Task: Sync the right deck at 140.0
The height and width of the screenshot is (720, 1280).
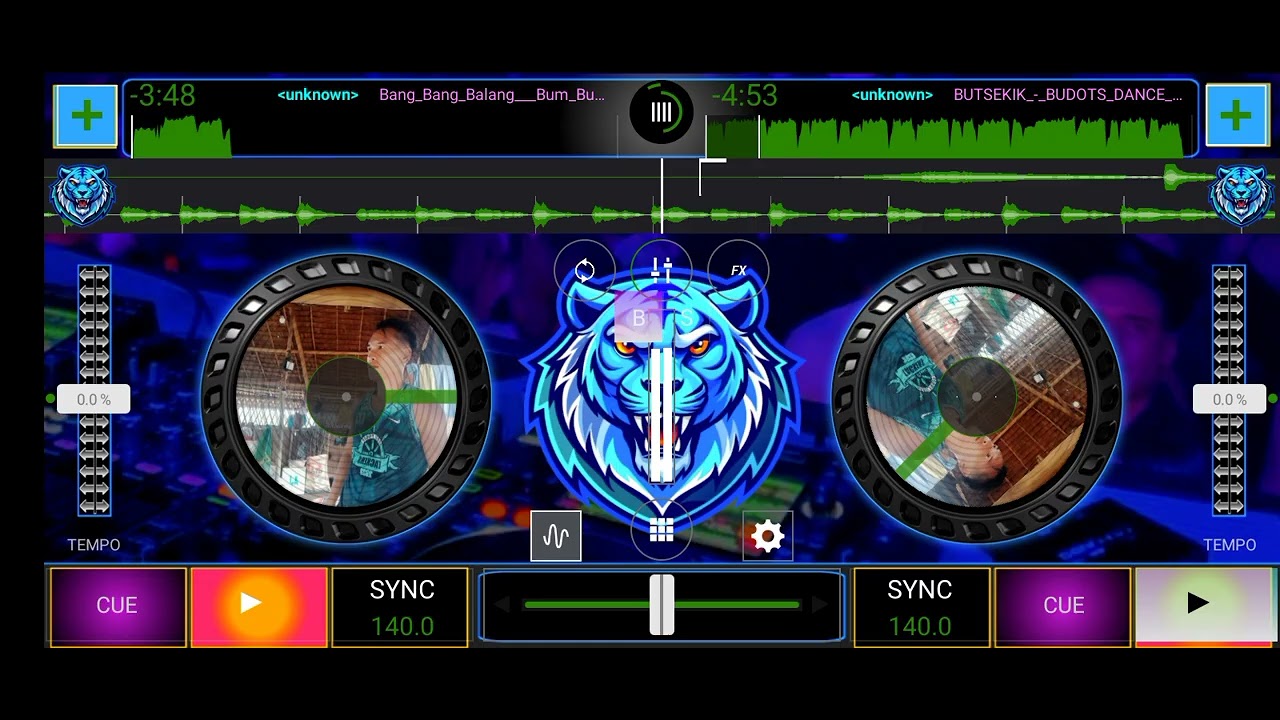Action: 920,607
